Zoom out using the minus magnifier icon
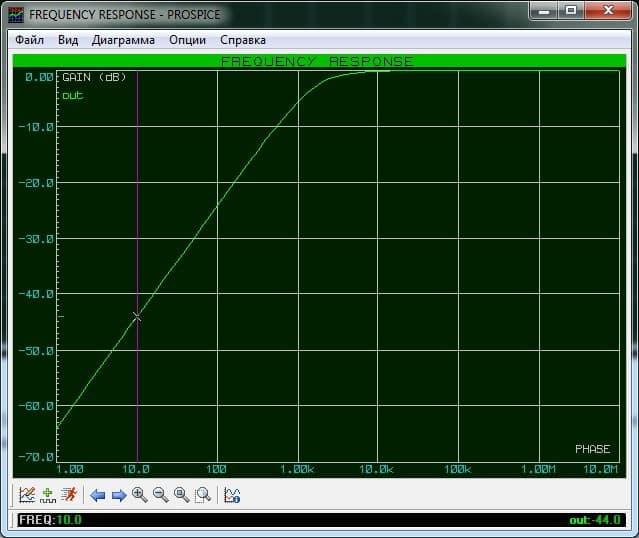 161,495
